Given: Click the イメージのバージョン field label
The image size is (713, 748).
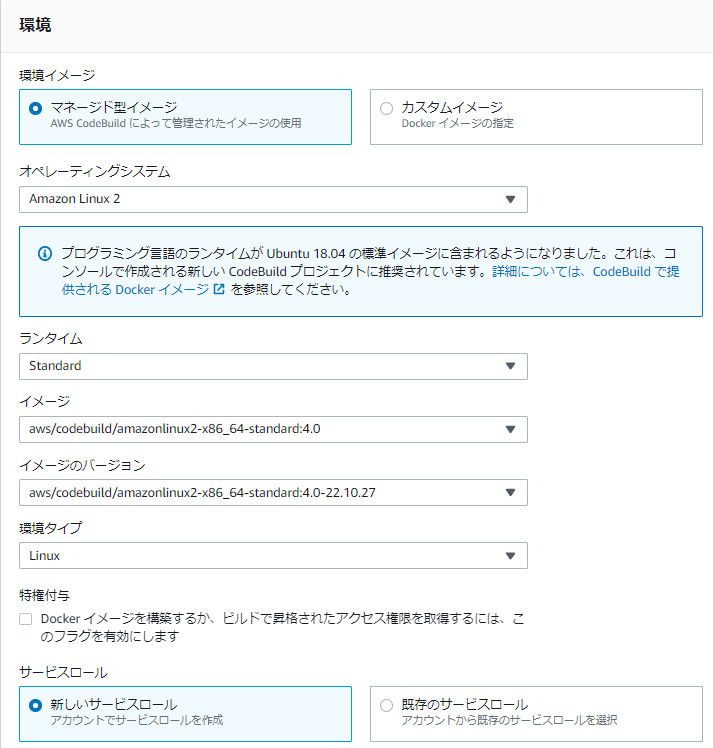Looking at the screenshot, I should [x=82, y=465].
